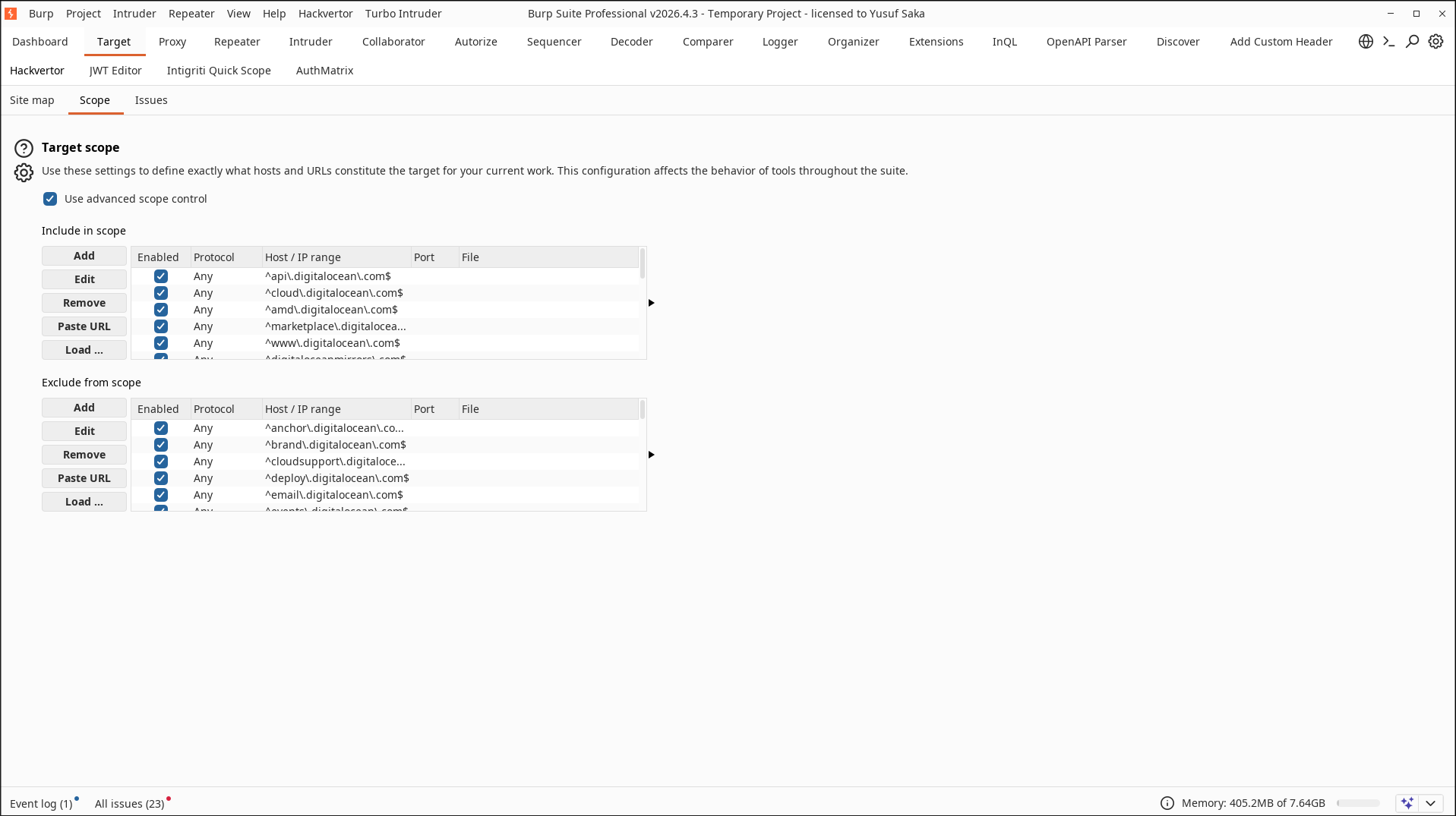Toggle Enabled checkbox for ^amd\.digitalocean\.com$
Viewport: 1456px width, 816px height.
coord(161,310)
